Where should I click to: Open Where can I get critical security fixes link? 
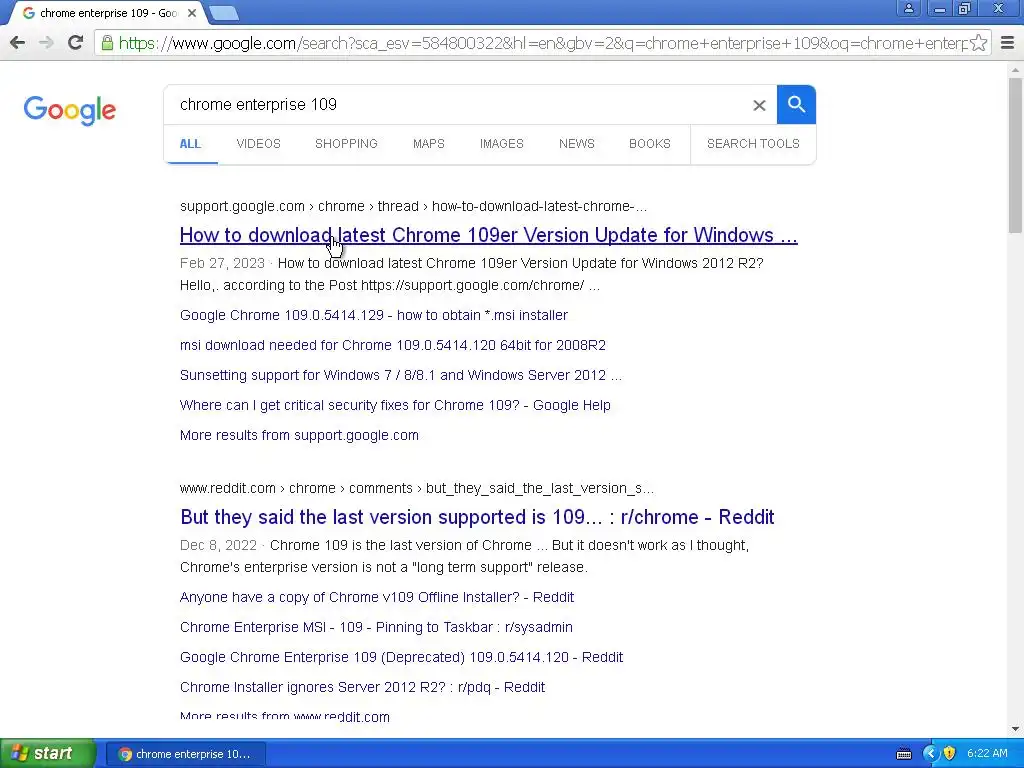point(395,406)
